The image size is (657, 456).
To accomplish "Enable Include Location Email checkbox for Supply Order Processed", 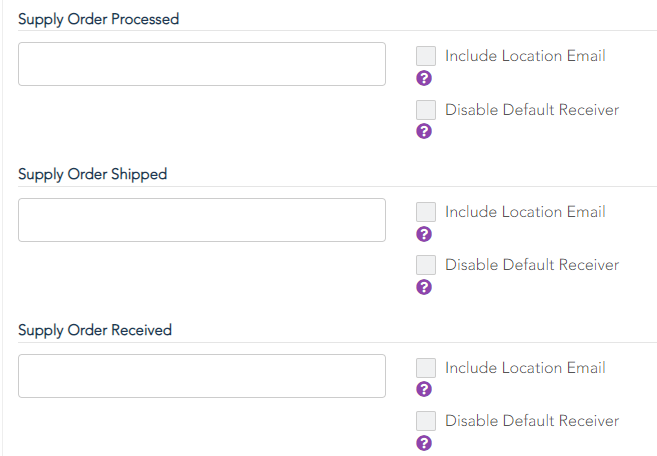I will tap(426, 56).
